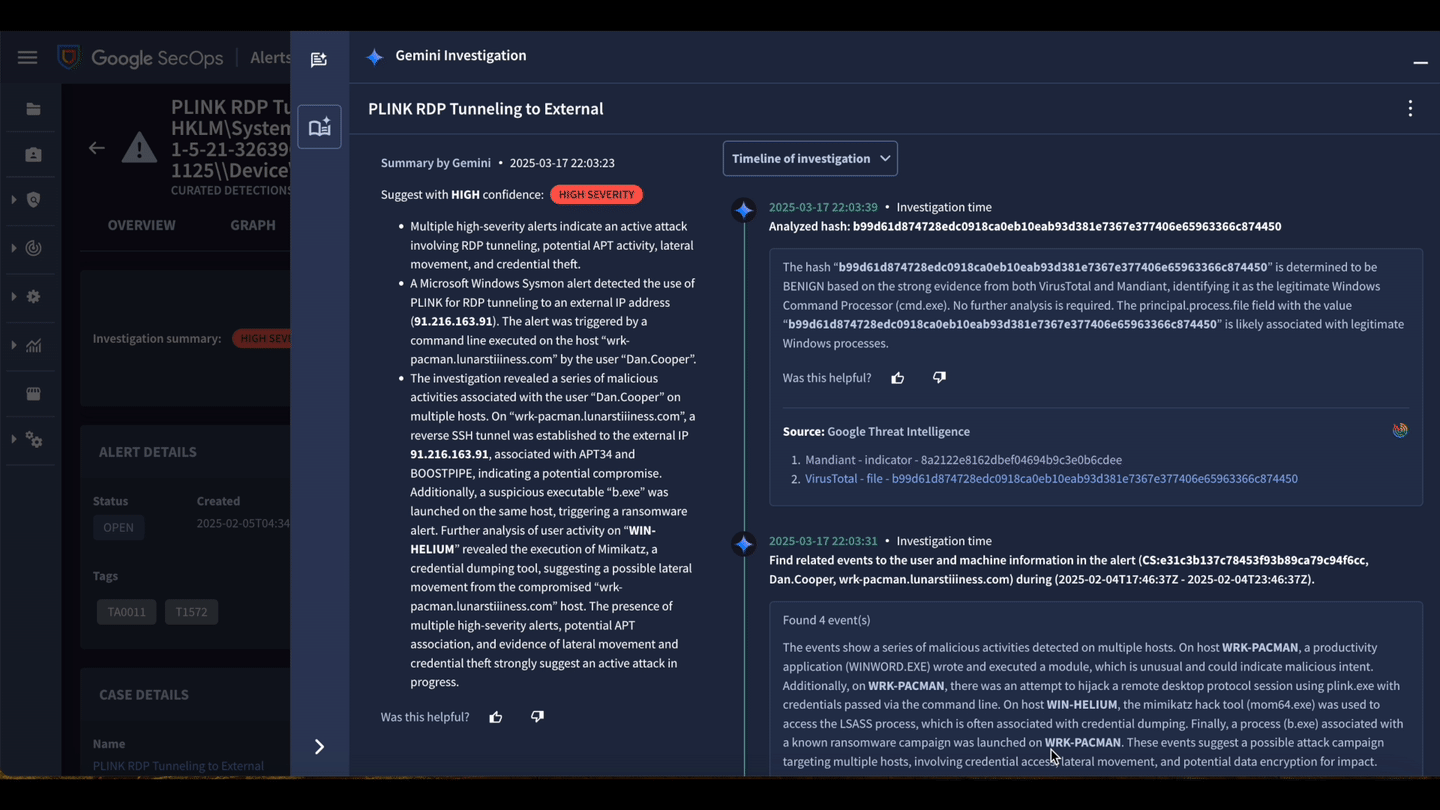Open the Timeline of investigation dropdown
This screenshot has width=1440, height=810.
tap(810, 159)
